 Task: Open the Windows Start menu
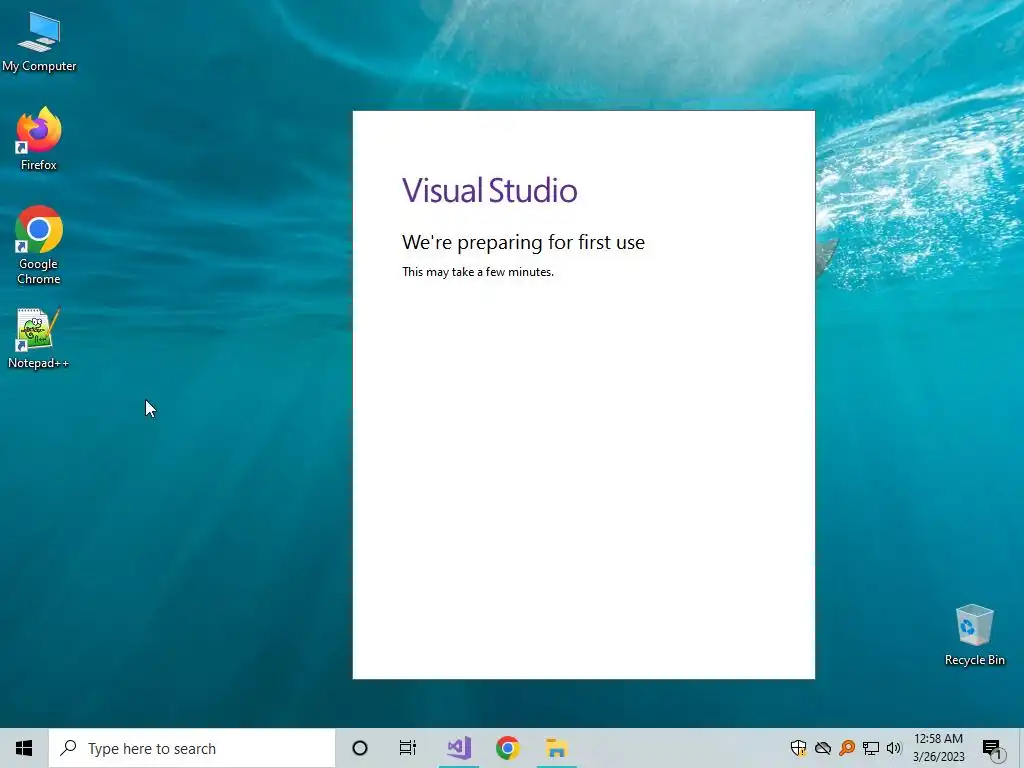pyautogui.click(x=24, y=748)
